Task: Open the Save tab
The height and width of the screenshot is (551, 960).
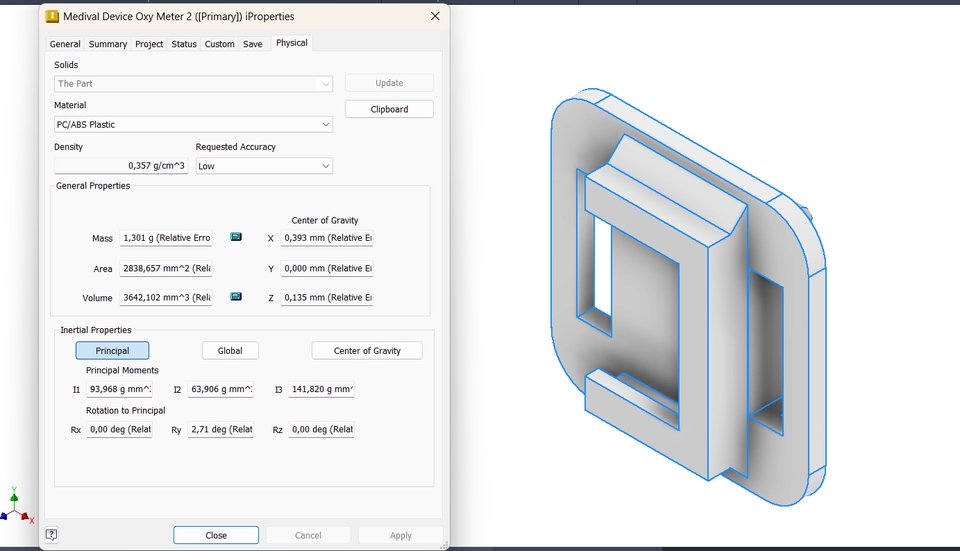Action: point(252,44)
